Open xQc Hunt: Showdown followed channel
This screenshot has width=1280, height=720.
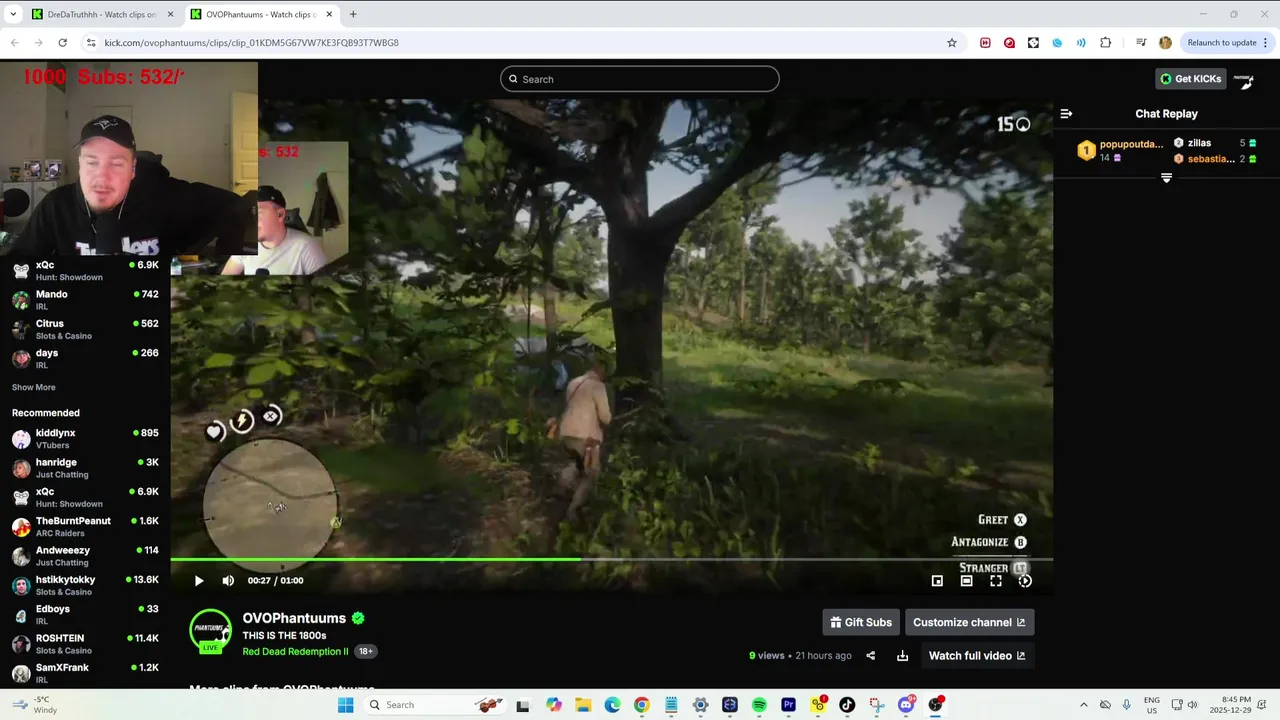[x=85, y=271]
